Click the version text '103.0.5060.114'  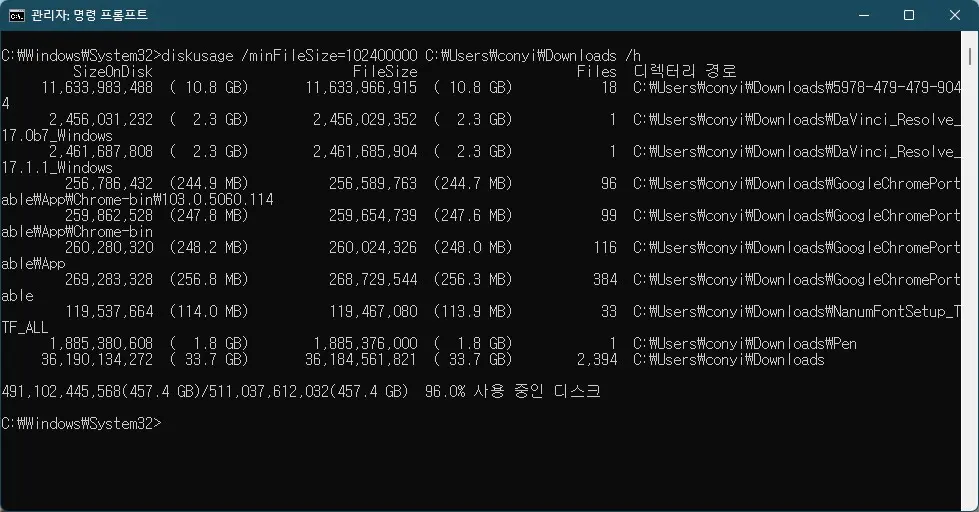(x=217, y=200)
